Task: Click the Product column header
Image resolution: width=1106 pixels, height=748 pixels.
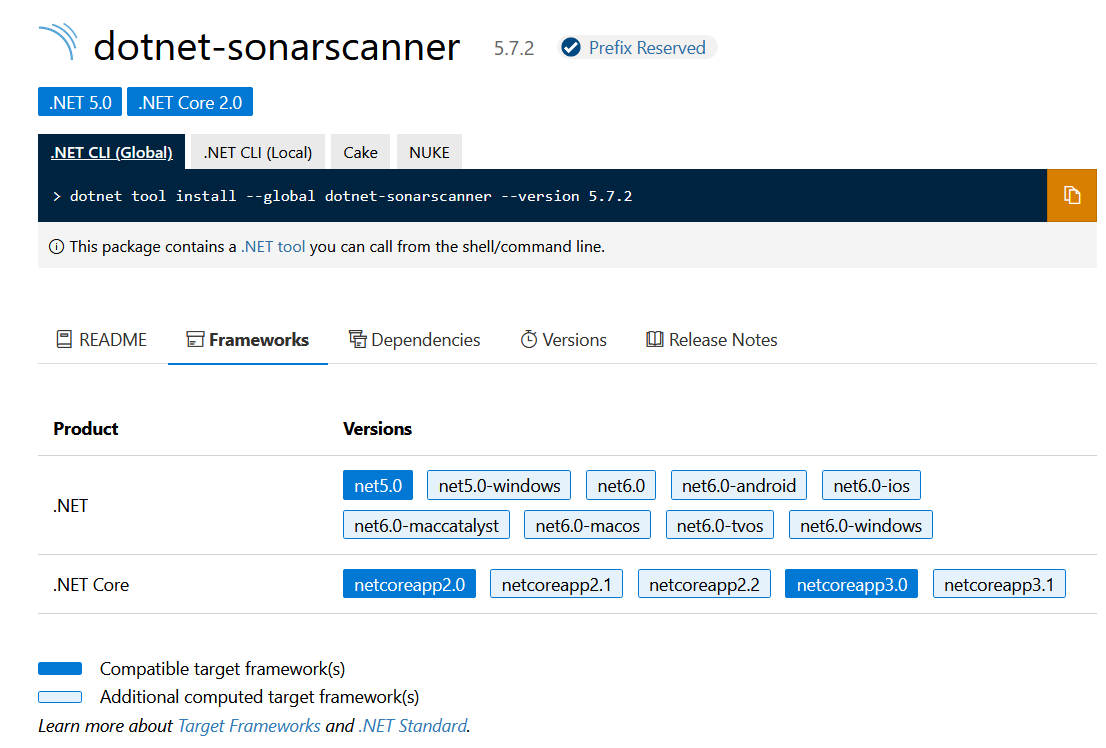Action: point(85,428)
